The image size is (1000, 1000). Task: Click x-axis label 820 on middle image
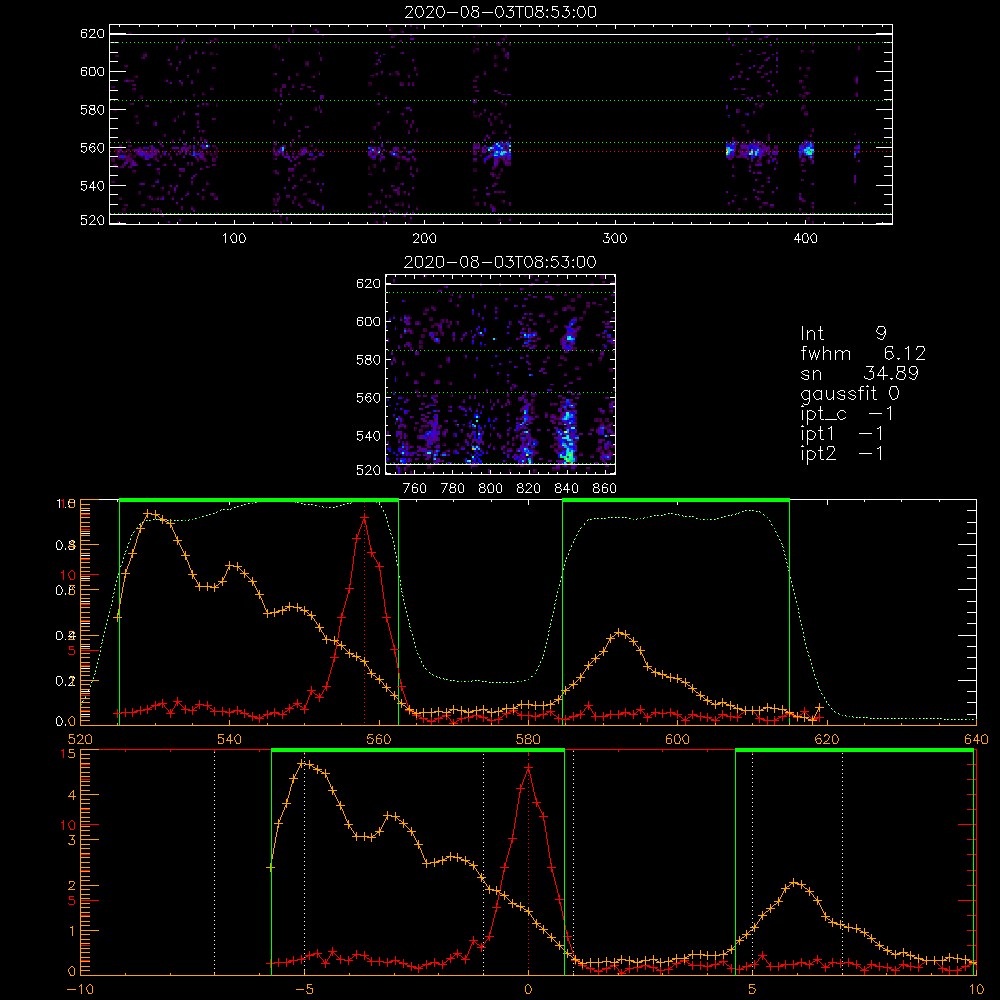[x=529, y=489]
